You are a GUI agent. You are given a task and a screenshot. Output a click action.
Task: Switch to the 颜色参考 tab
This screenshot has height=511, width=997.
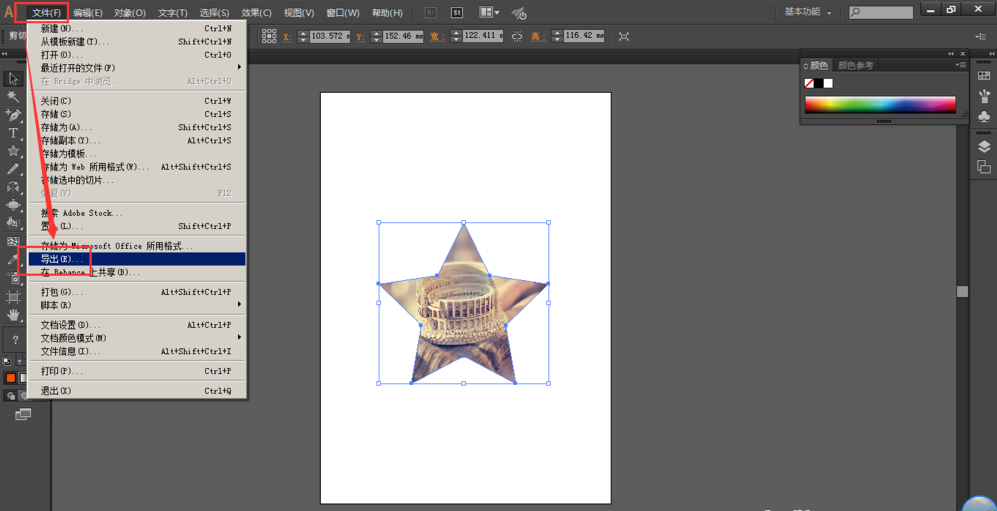coord(855,66)
